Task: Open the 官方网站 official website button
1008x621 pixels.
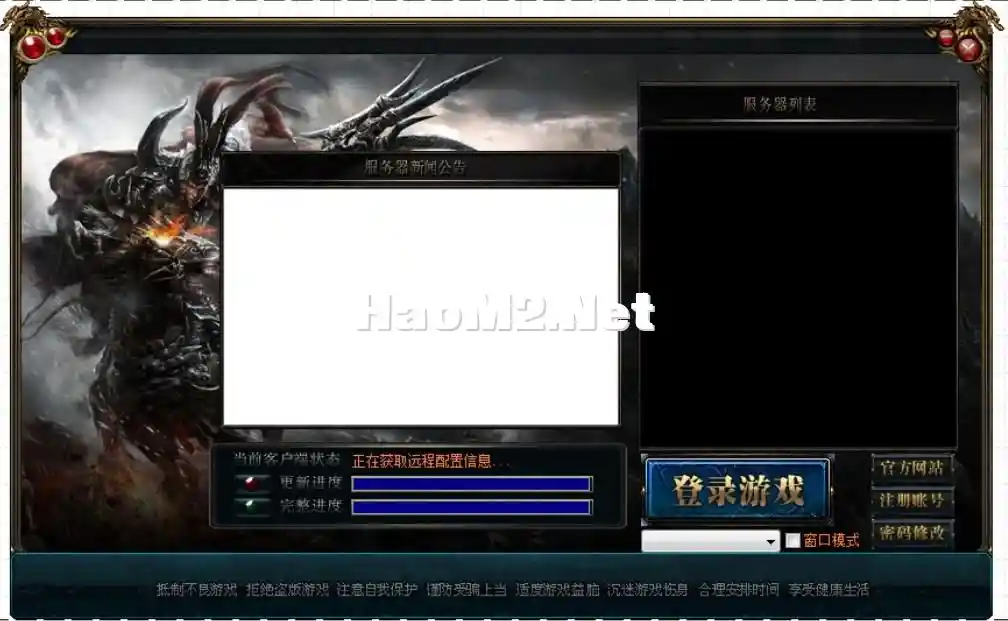Action: point(912,468)
